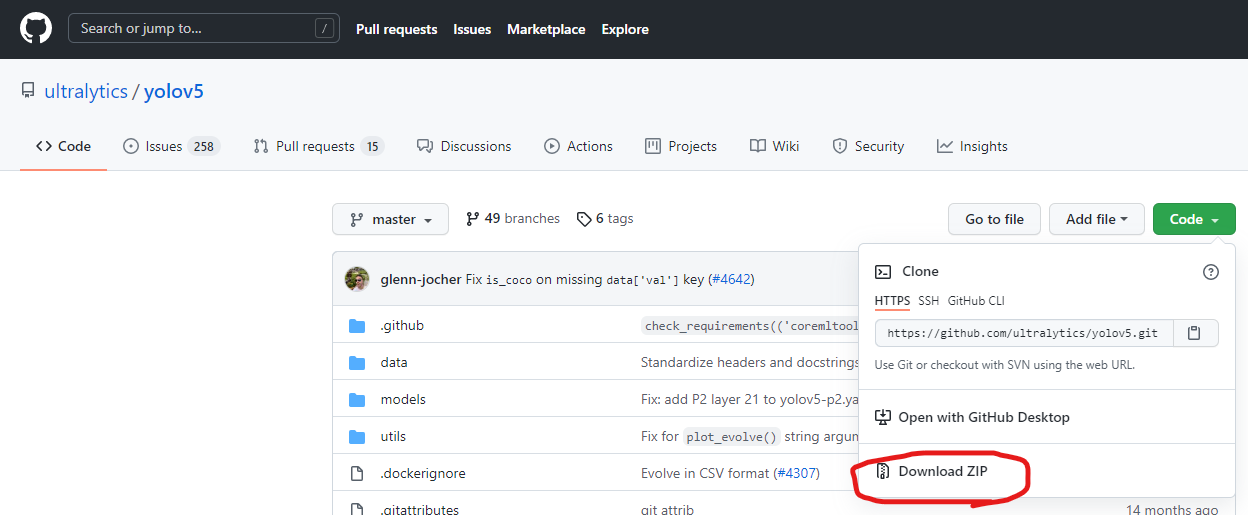
Task: Open the Security tab
Action: 868,146
